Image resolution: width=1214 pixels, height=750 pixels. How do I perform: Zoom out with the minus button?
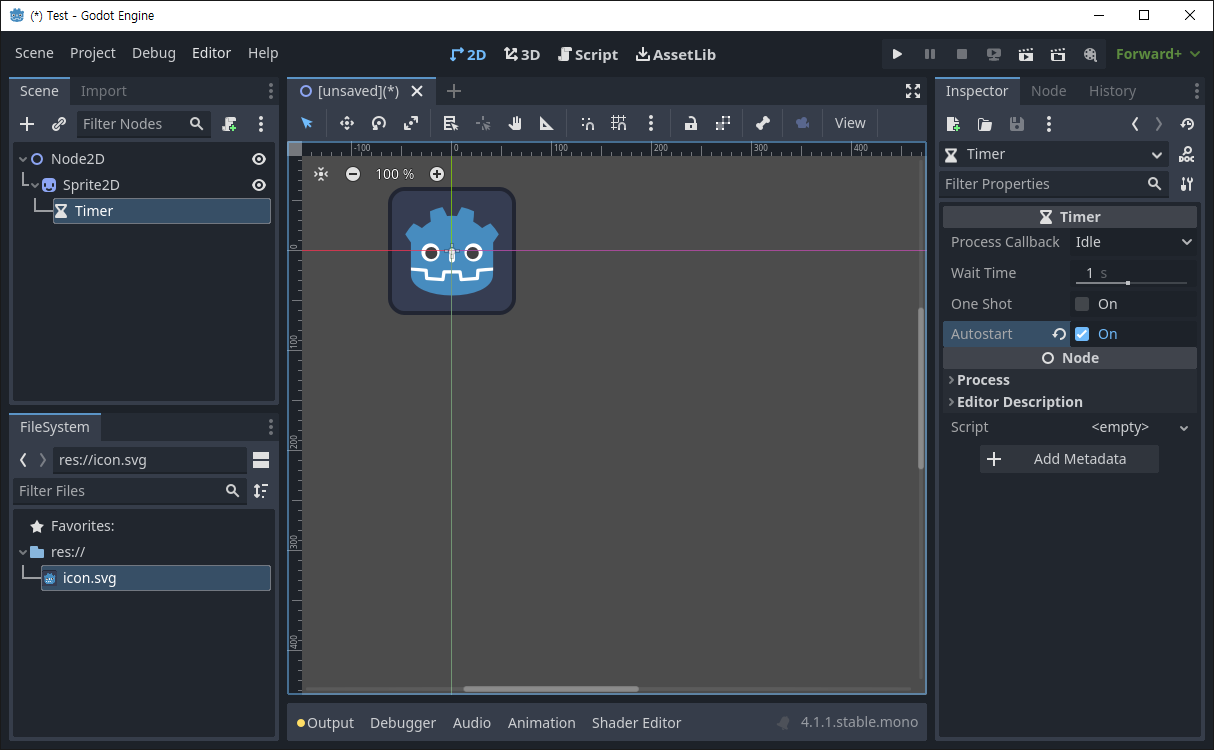pyautogui.click(x=353, y=174)
